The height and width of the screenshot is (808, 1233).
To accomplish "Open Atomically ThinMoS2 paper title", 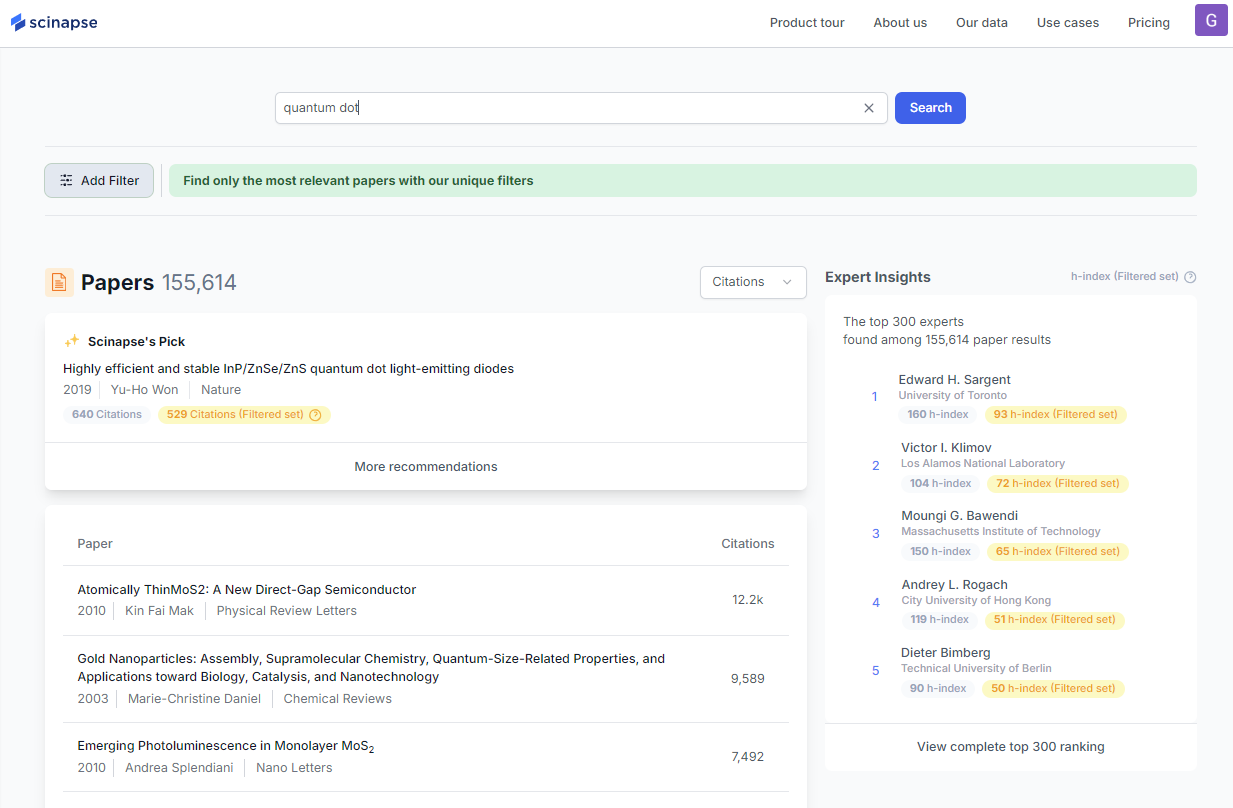I will pos(247,590).
